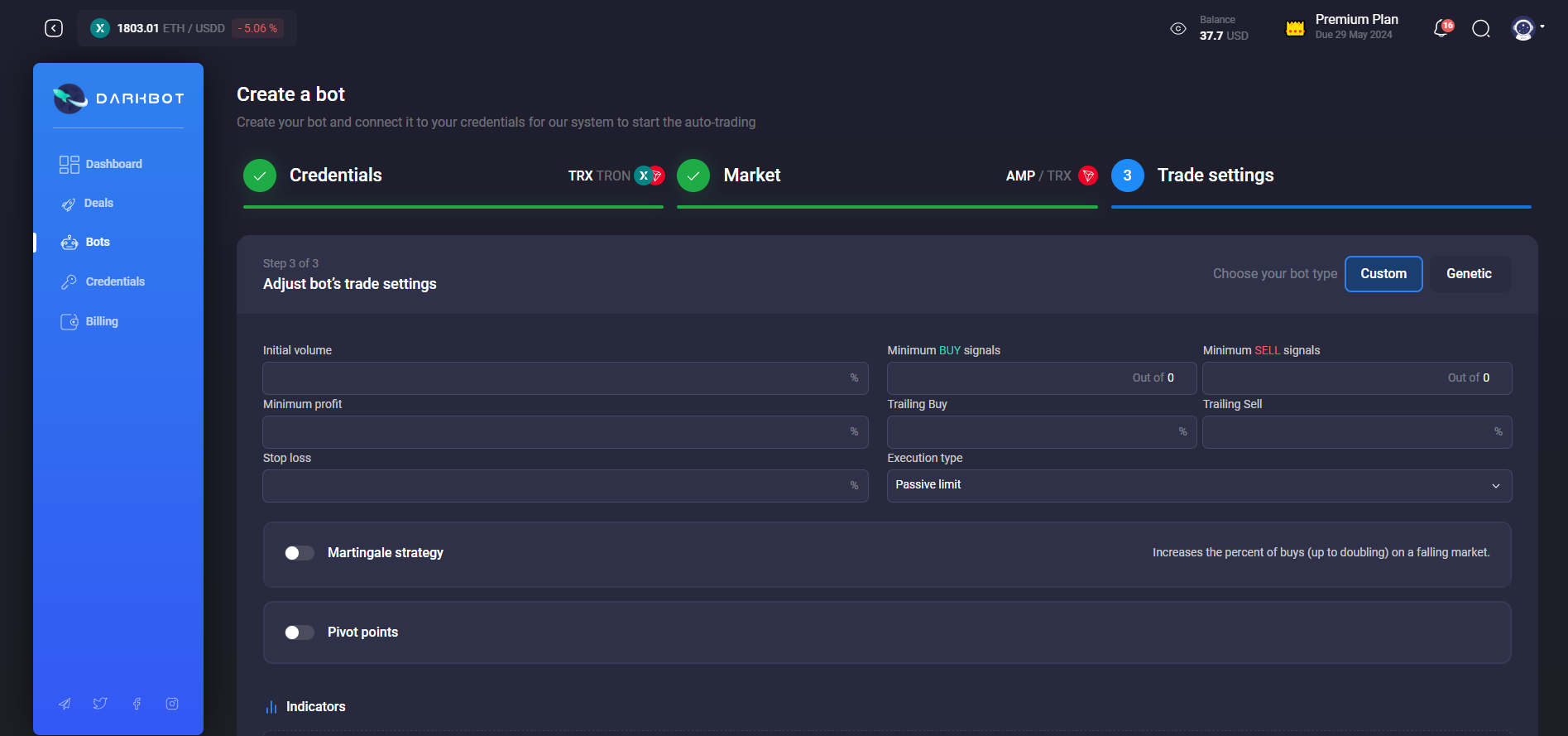Open the user avatar account menu
The height and width of the screenshot is (736, 1568).
[1527, 29]
